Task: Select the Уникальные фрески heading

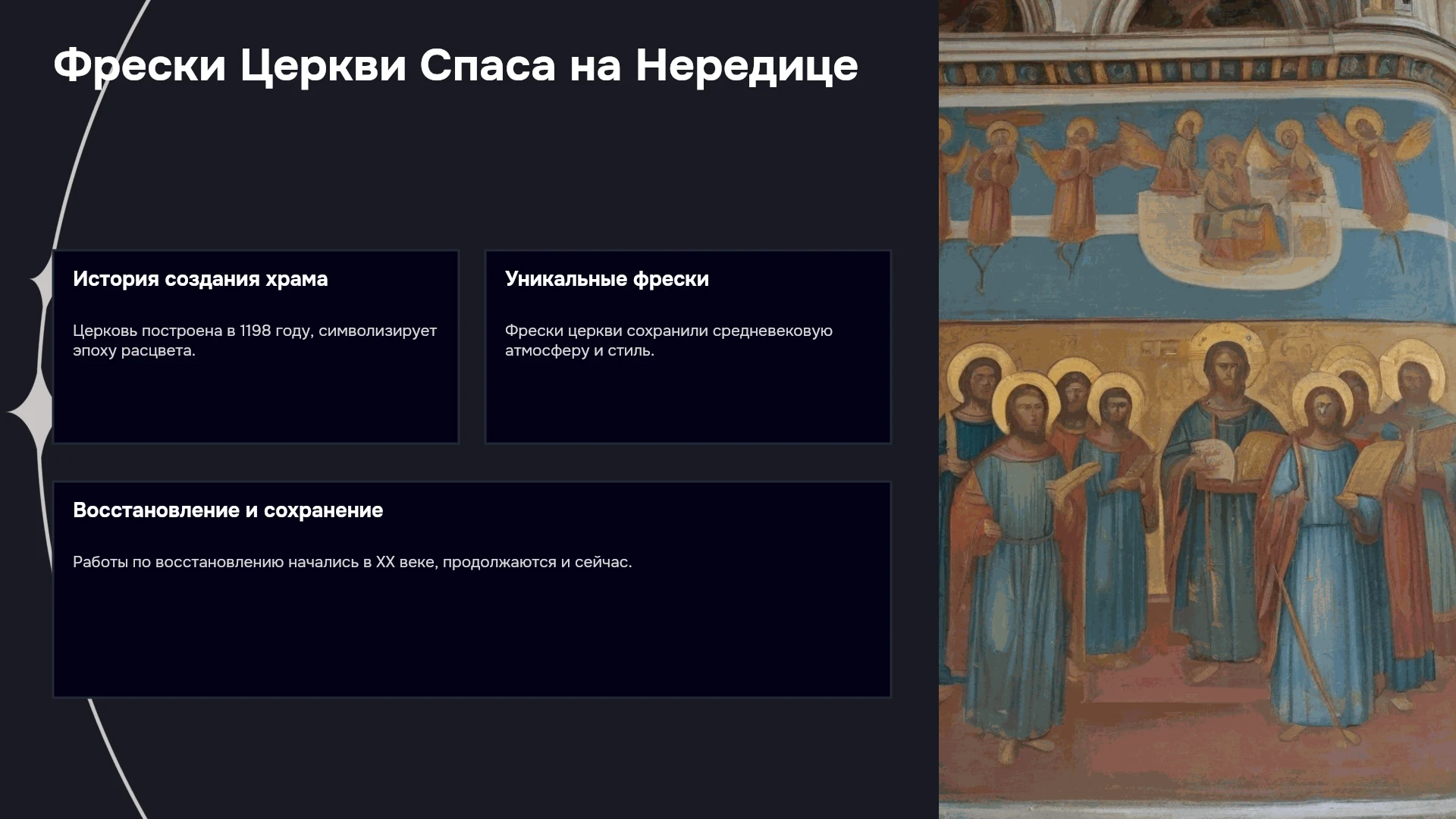Action: pos(607,279)
